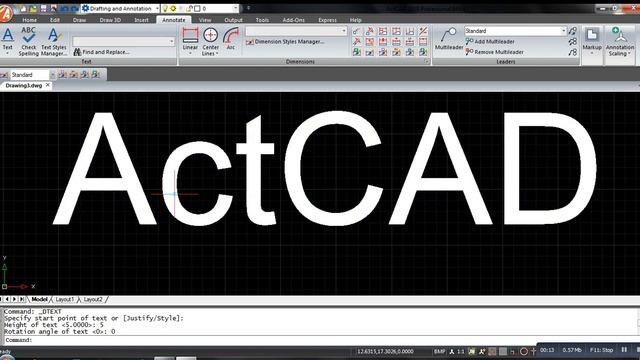This screenshot has width=640, height=360.
Task: Click last dimension icon in bottom grid row
Action: (423, 52)
